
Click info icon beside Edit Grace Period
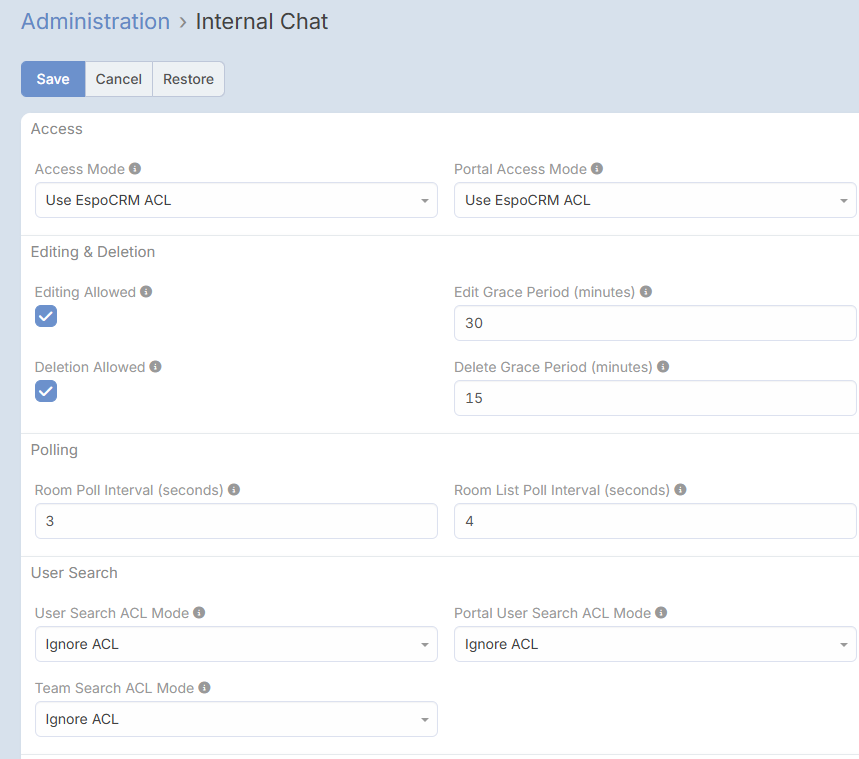click(646, 292)
